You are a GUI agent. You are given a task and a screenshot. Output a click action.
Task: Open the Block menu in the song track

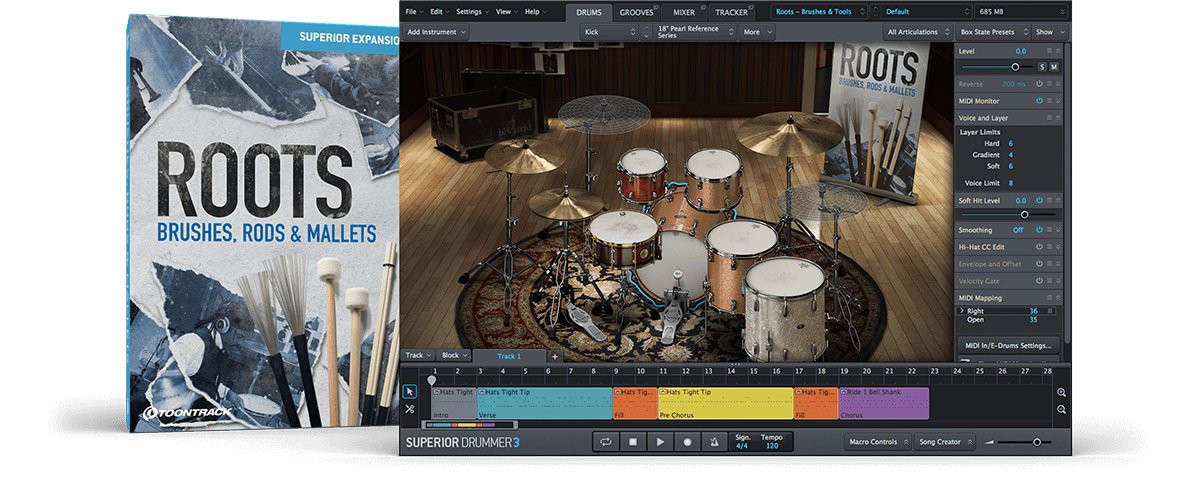(x=453, y=355)
